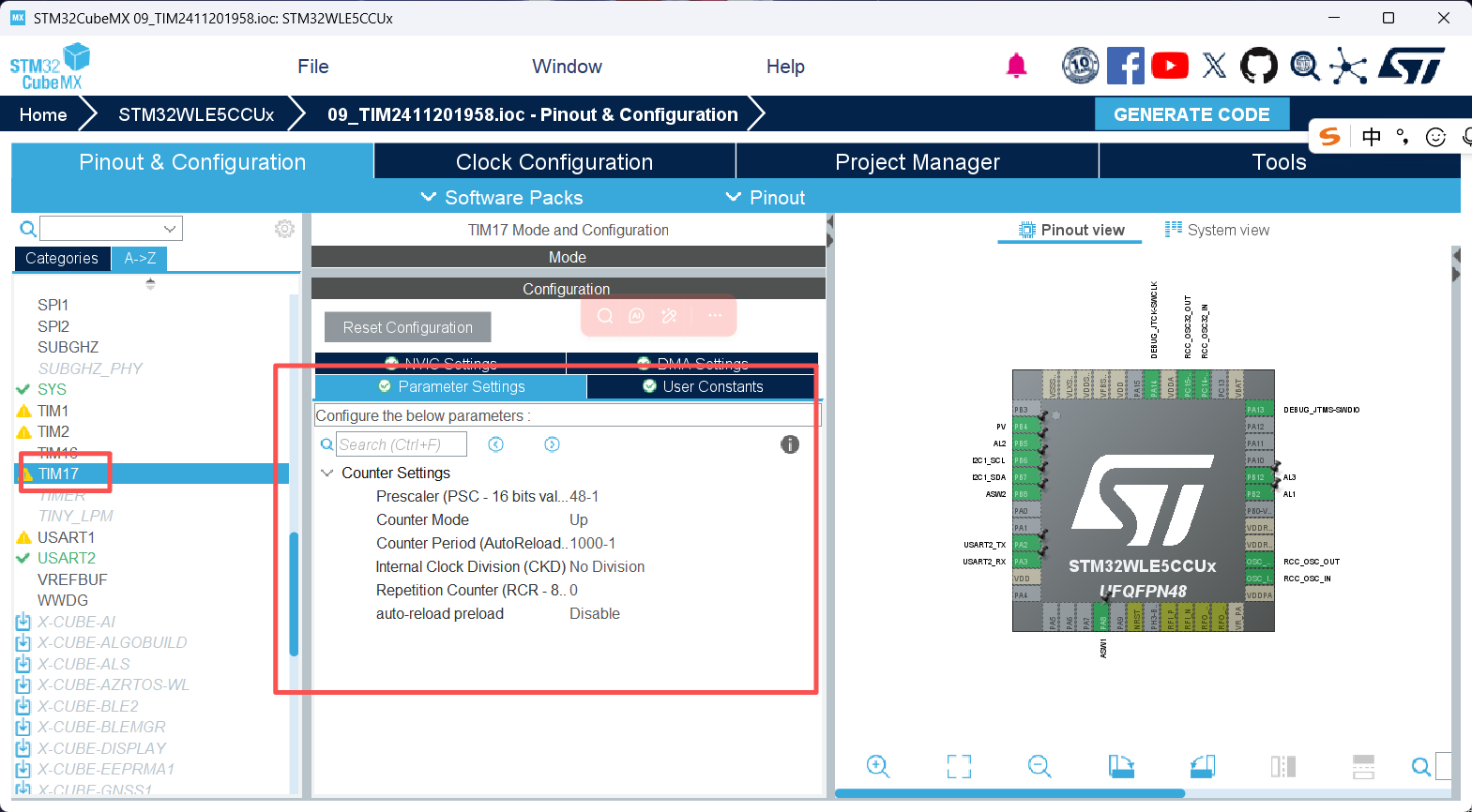Collapse the Counter Settings group
This screenshot has height=812, width=1472.
tap(327, 473)
